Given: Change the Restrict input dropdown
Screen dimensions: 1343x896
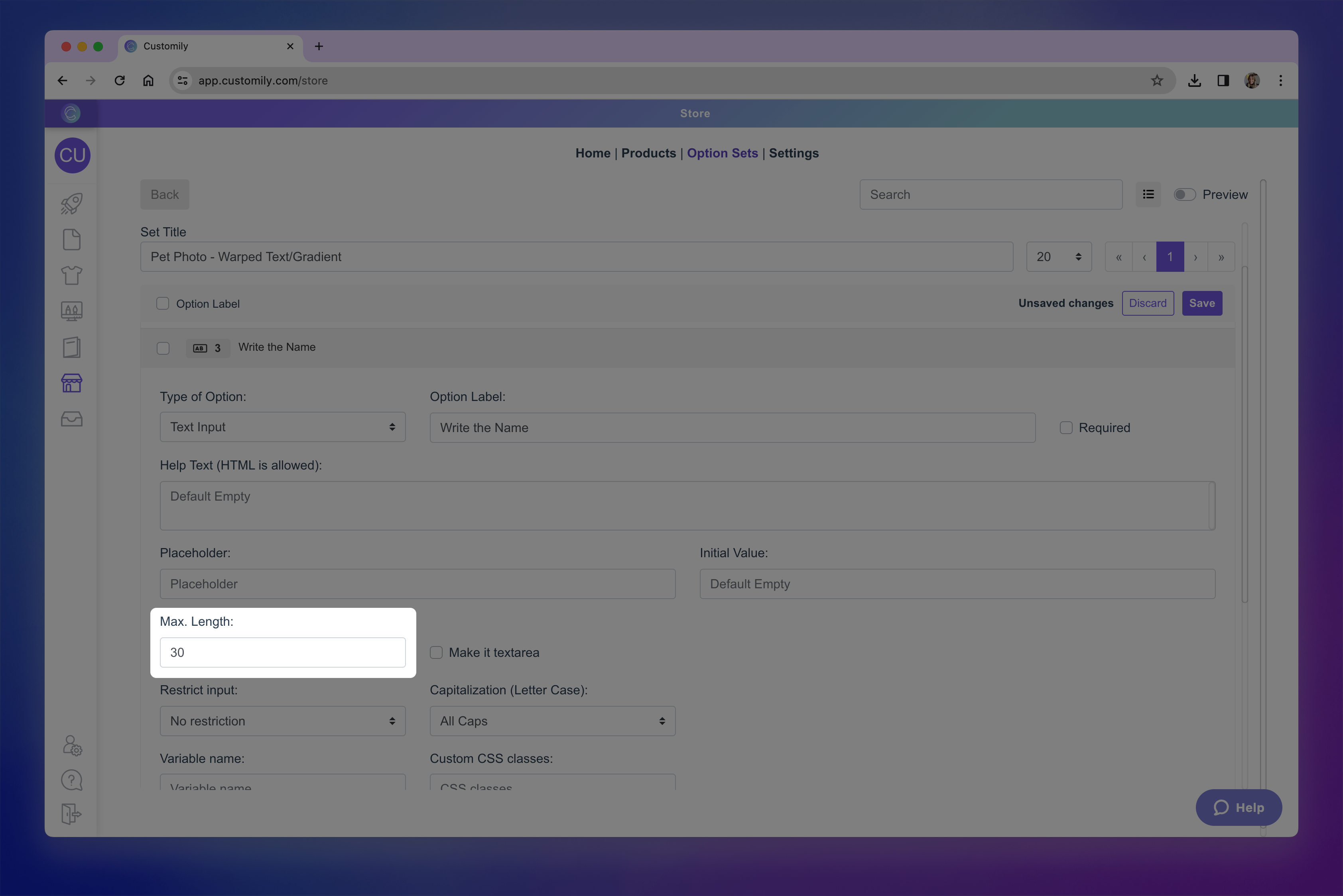Looking at the screenshot, I should [282, 721].
